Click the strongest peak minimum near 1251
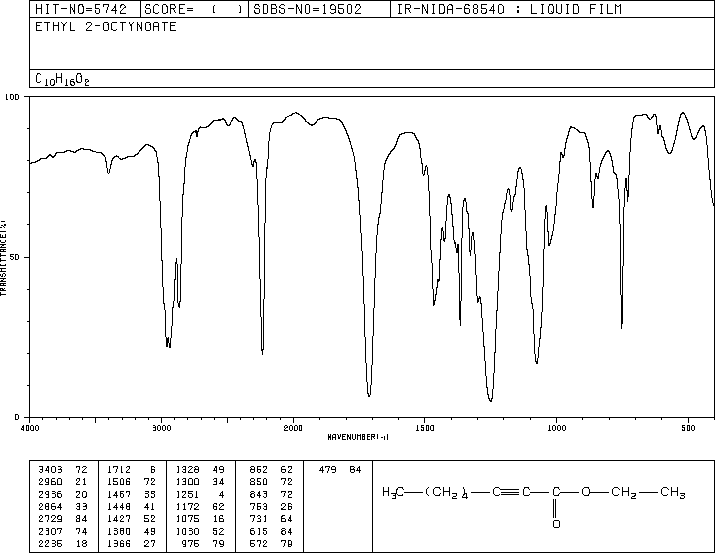This screenshot has height=553, width=715. tap(491, 400)
